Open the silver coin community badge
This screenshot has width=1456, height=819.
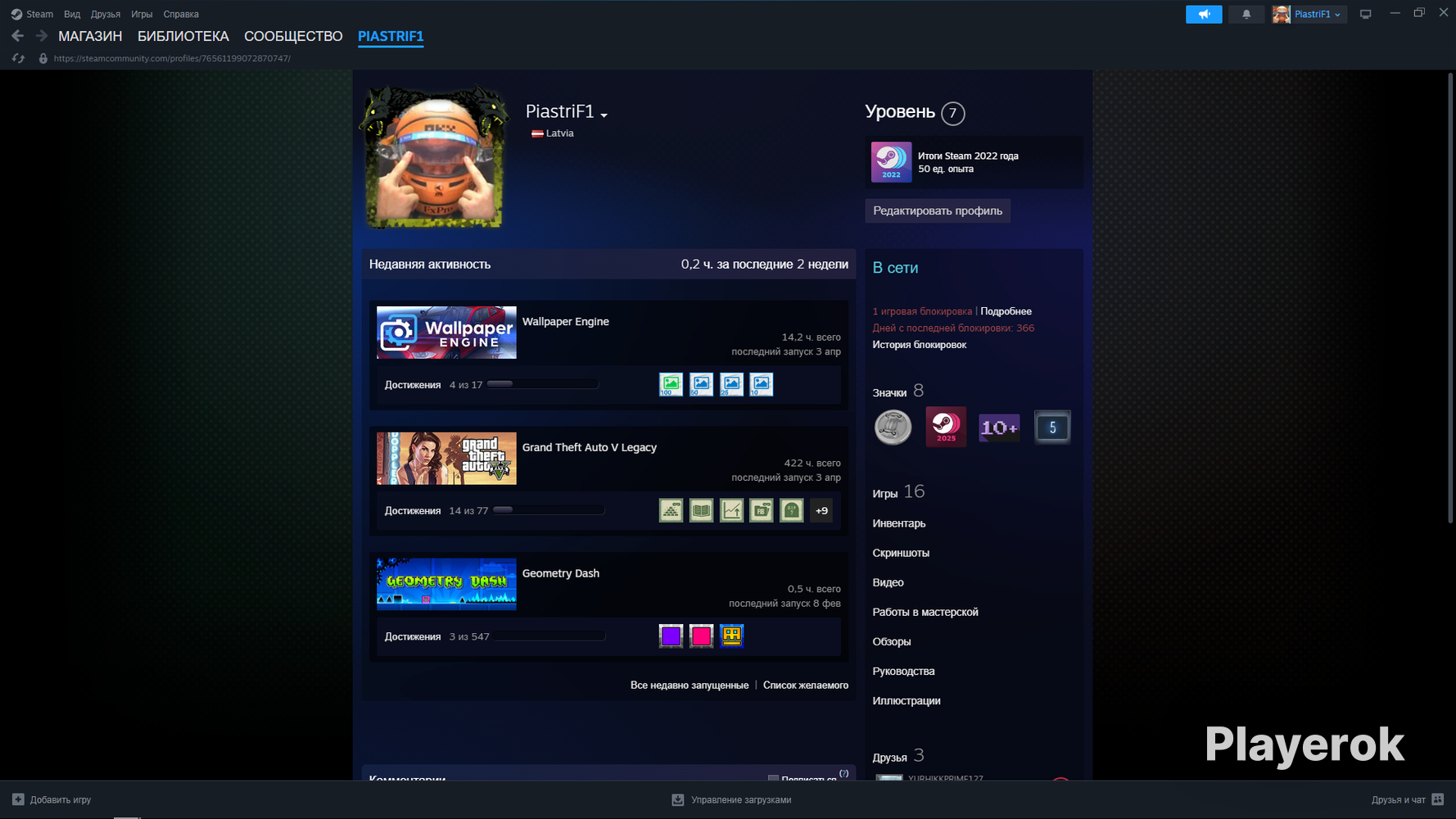click(x=893, y=427)
